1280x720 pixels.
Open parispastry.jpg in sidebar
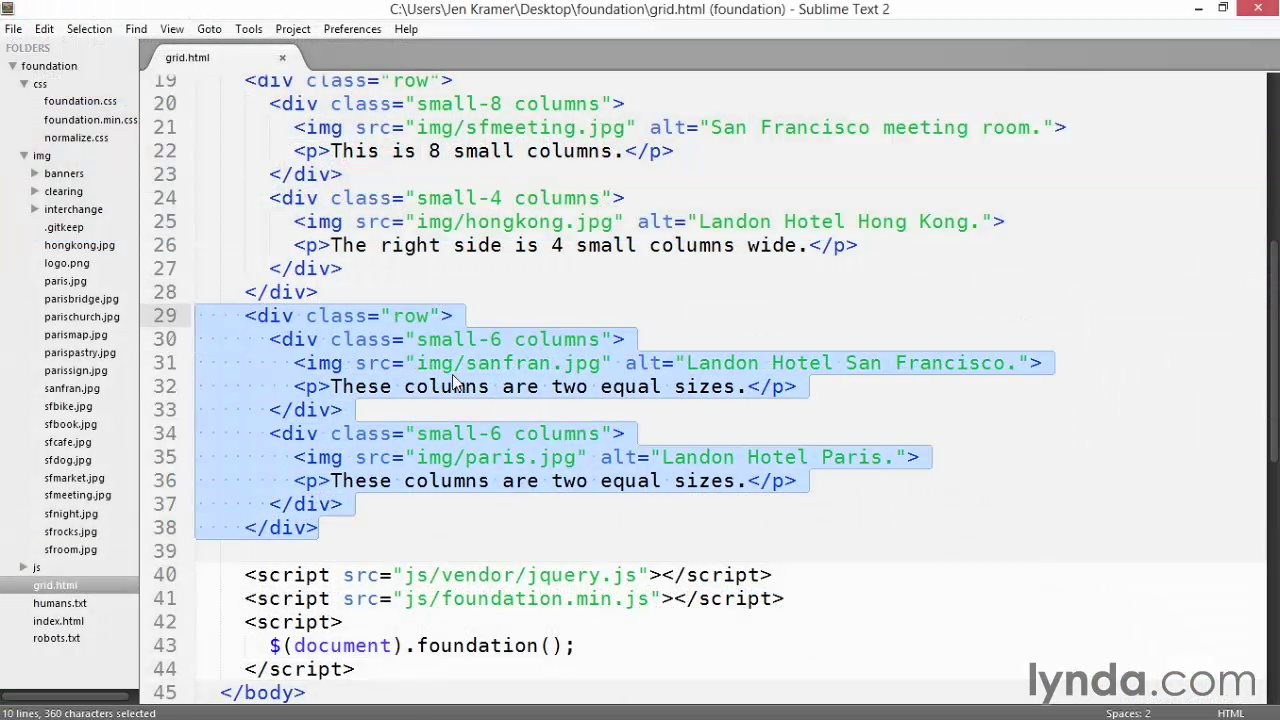coord(80,353)
